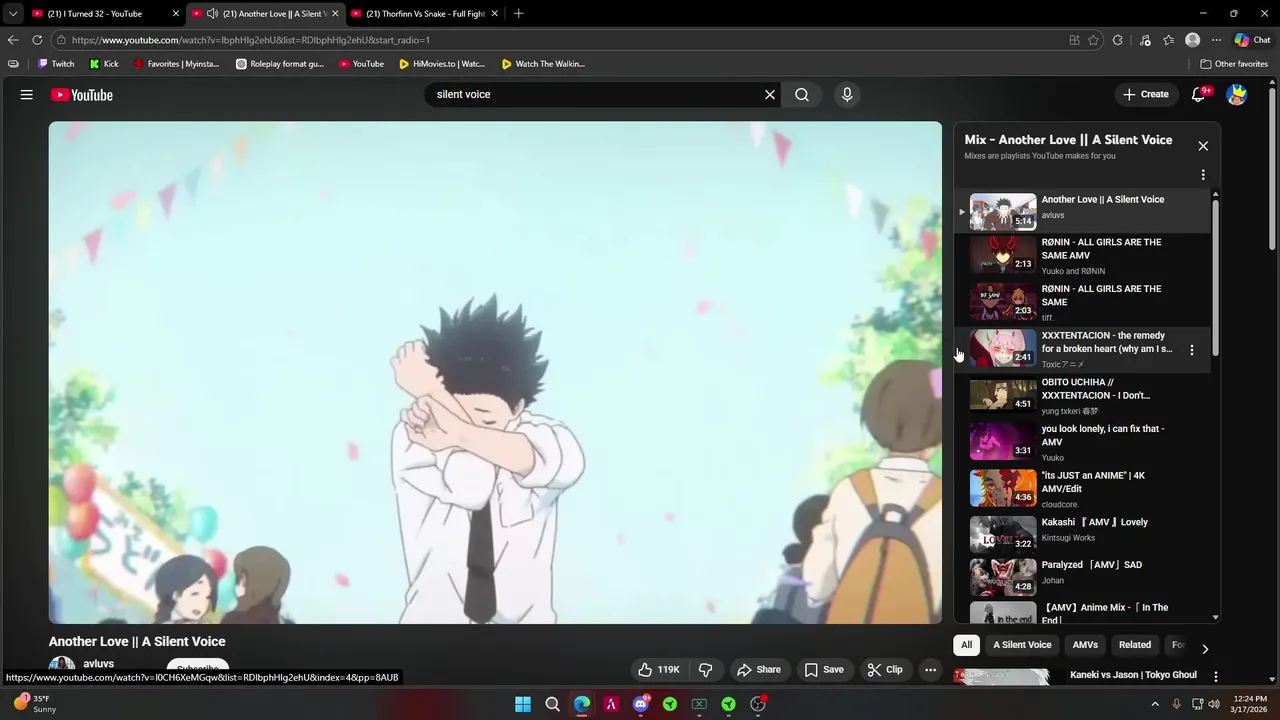Image resolution: width=1280 pixels, height=720 pixels.
Task: Open the browser profile icon
Action: (x=1192, y=40)
